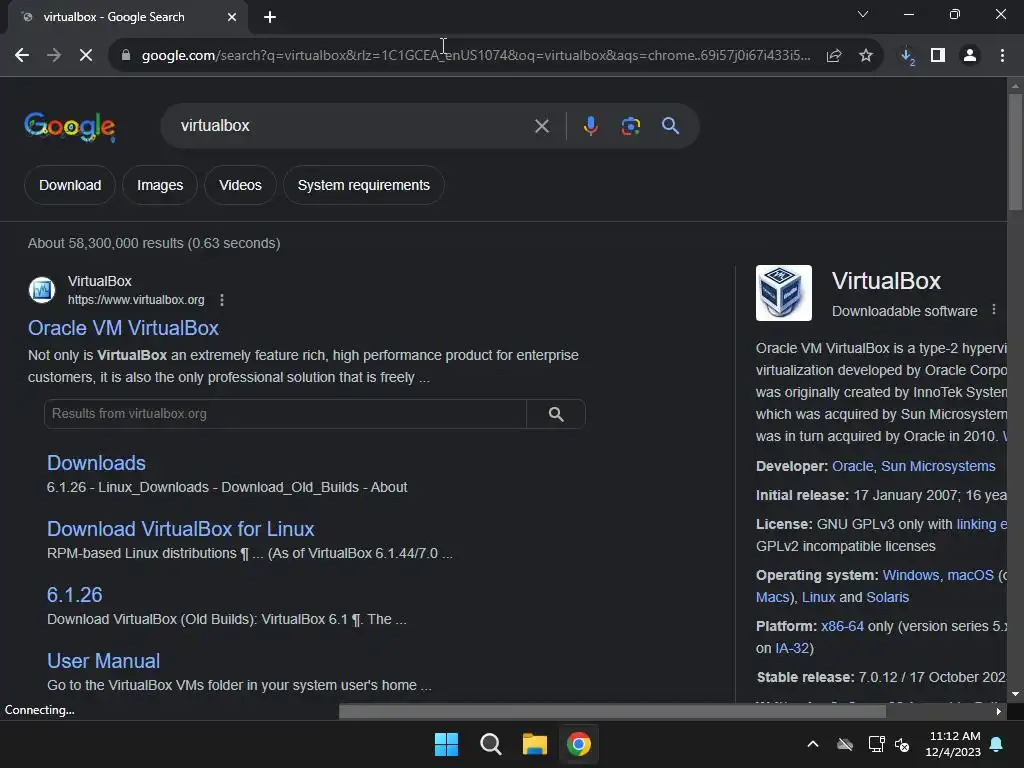The image size is (1024, 768).
Task: Open the User Manual link
Action: coord(103,661)
